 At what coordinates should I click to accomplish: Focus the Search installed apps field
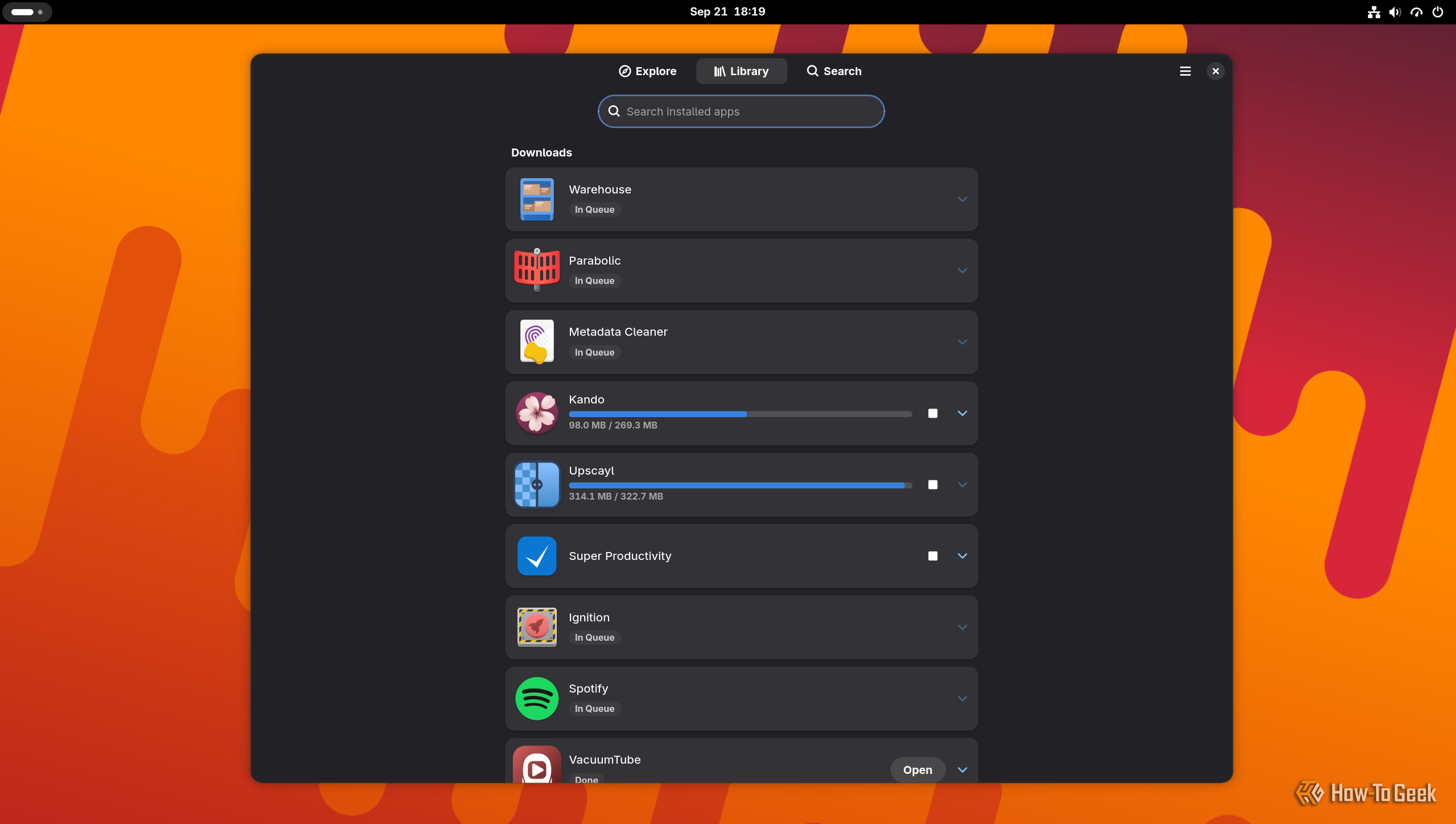coord(741,112)
